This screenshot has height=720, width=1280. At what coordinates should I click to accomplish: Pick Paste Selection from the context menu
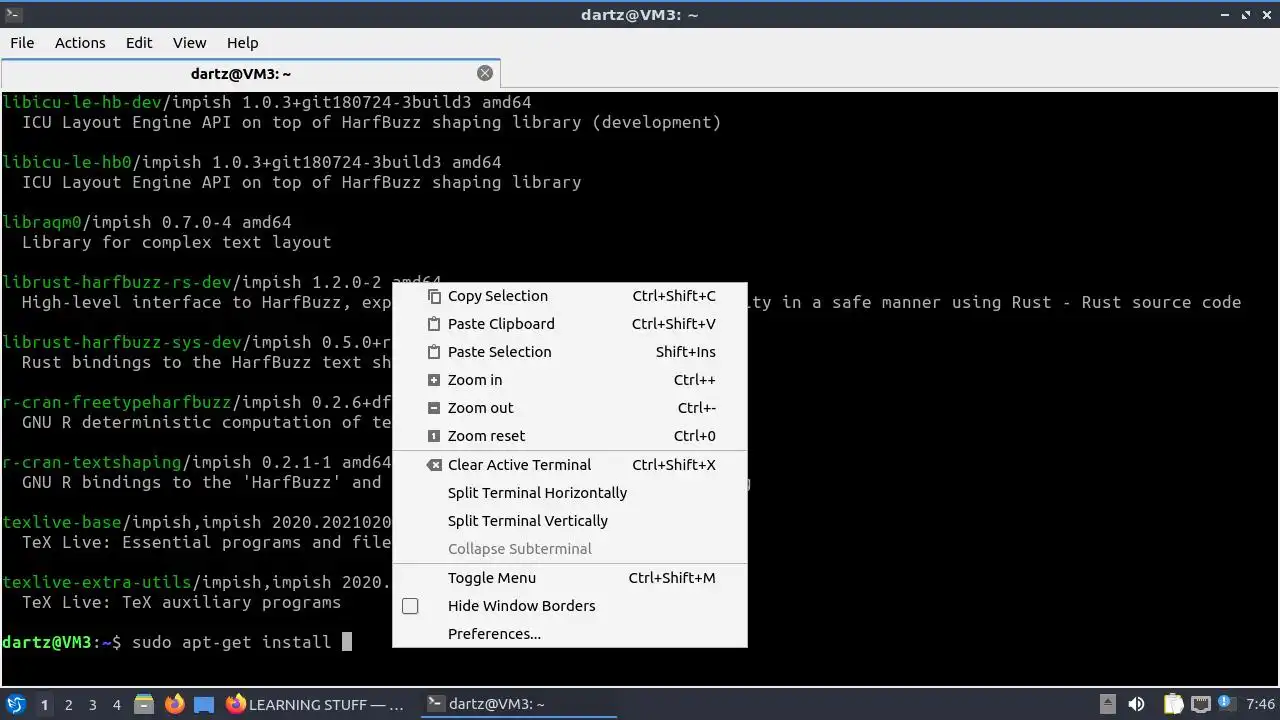tap(569, 352)
